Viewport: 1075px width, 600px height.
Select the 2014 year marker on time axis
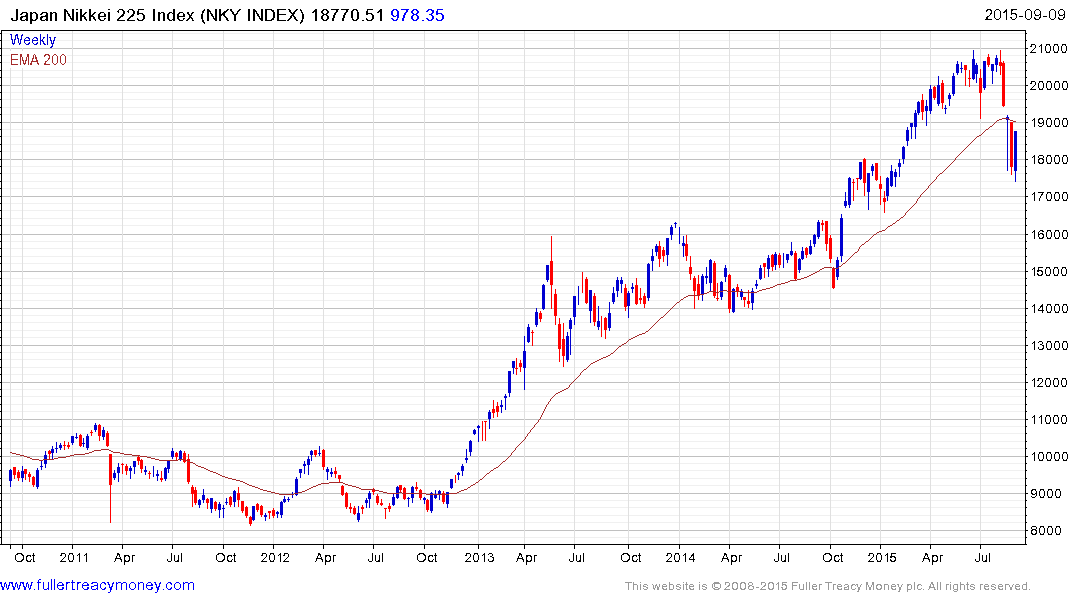[681, 556]
